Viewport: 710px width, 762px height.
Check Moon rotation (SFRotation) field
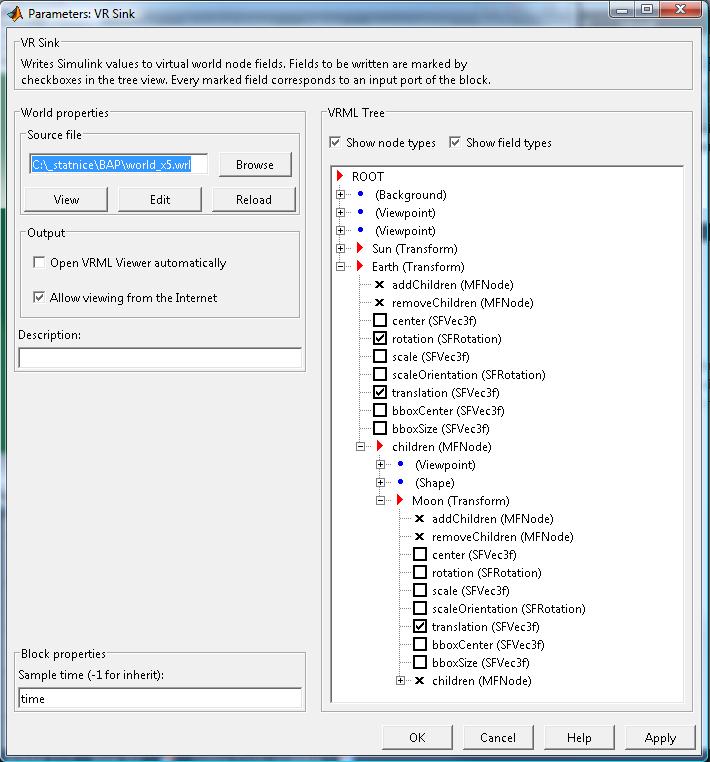(420, 572)
